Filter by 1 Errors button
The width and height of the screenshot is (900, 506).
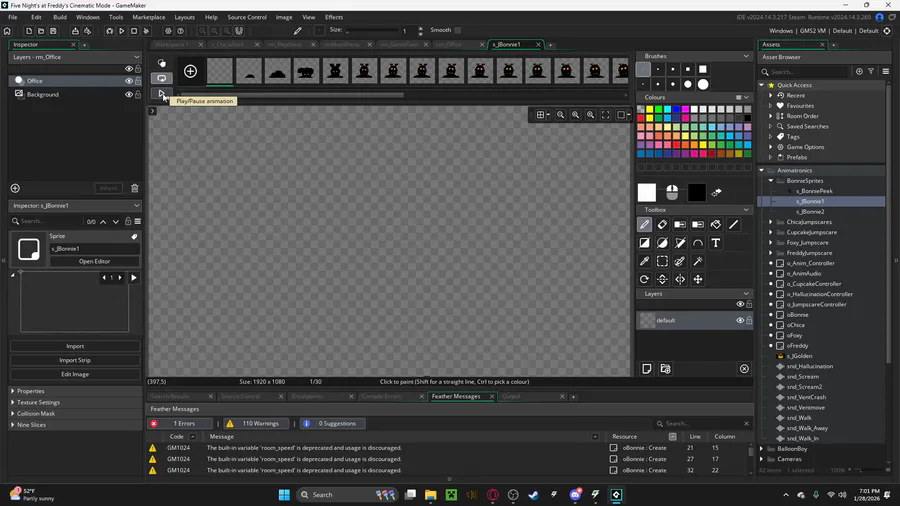click(x=180, y=424)
